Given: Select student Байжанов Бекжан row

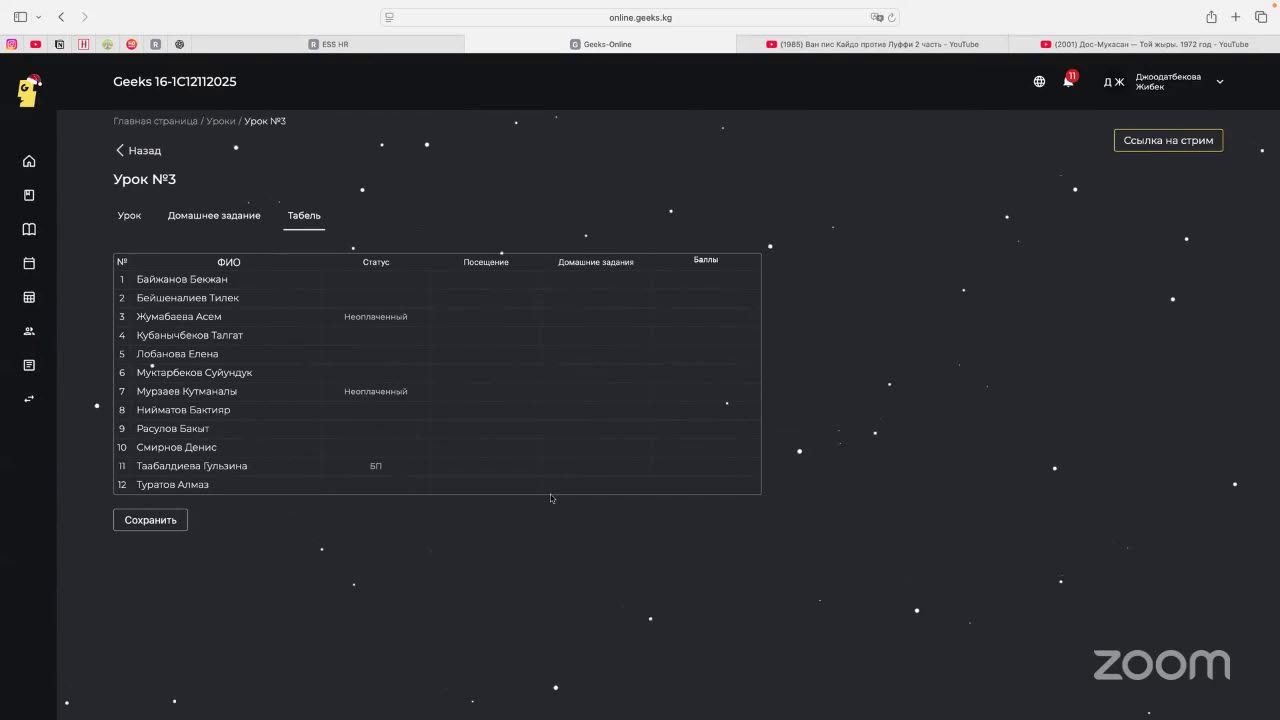Looking at the screenshot, I should tap(437, 279).
